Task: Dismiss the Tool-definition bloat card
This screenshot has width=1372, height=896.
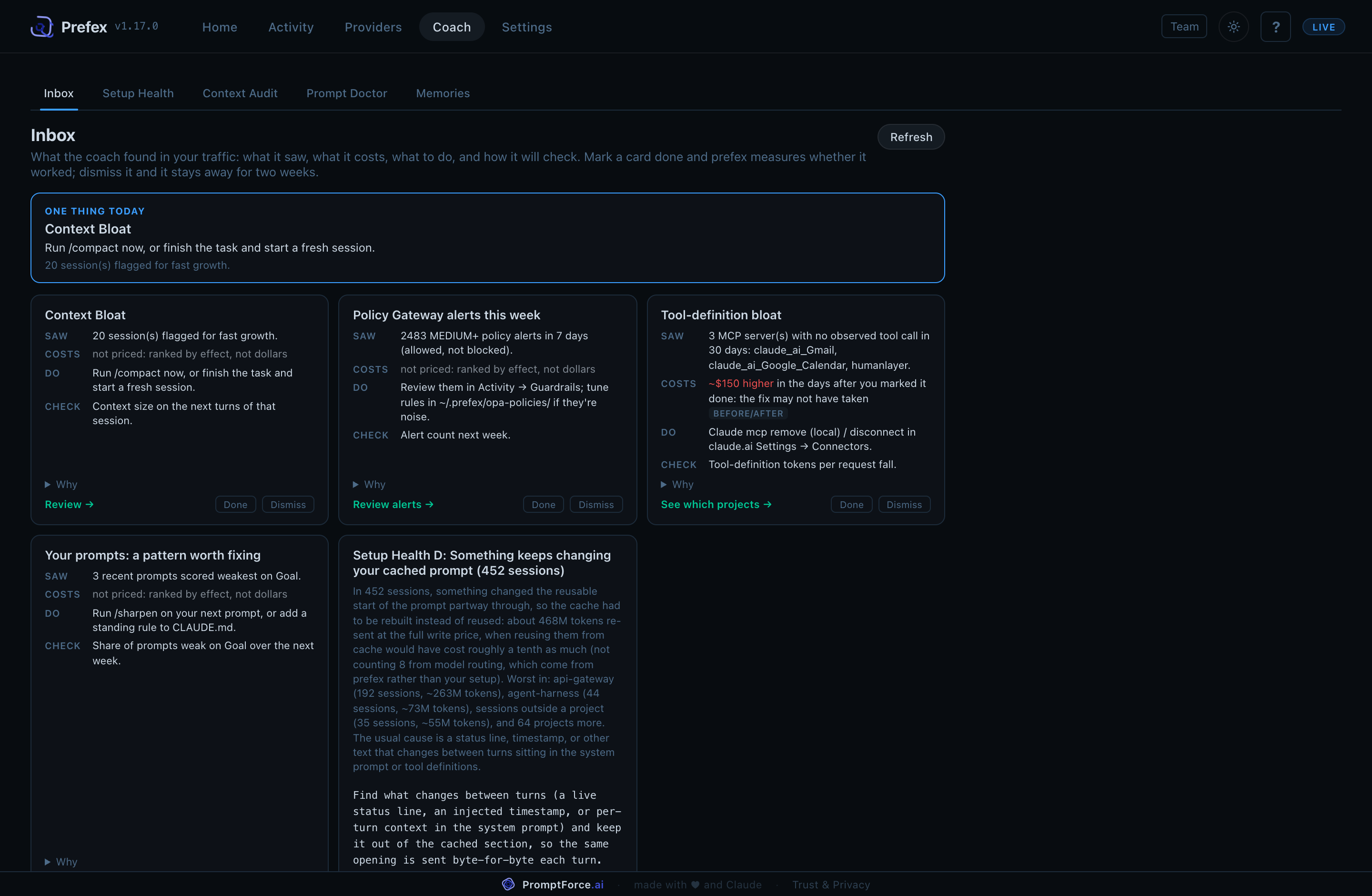Action: pyautogui.click(x=904, y=504)
